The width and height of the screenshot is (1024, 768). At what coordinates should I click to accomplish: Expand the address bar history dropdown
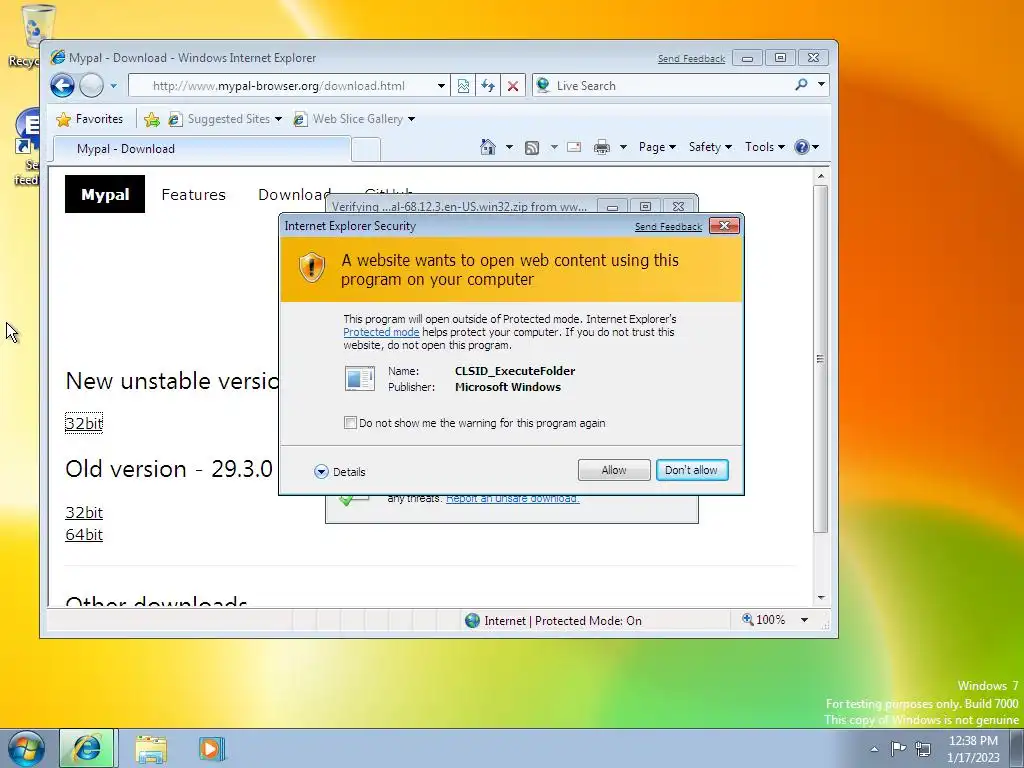[x=441, y=86]
